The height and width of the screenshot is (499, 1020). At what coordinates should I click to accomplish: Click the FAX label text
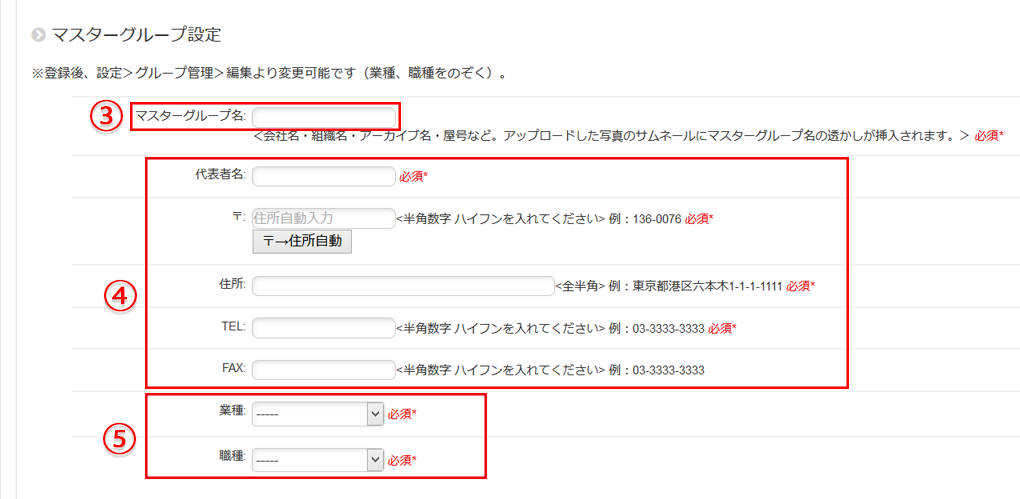[x=234, y=368]
